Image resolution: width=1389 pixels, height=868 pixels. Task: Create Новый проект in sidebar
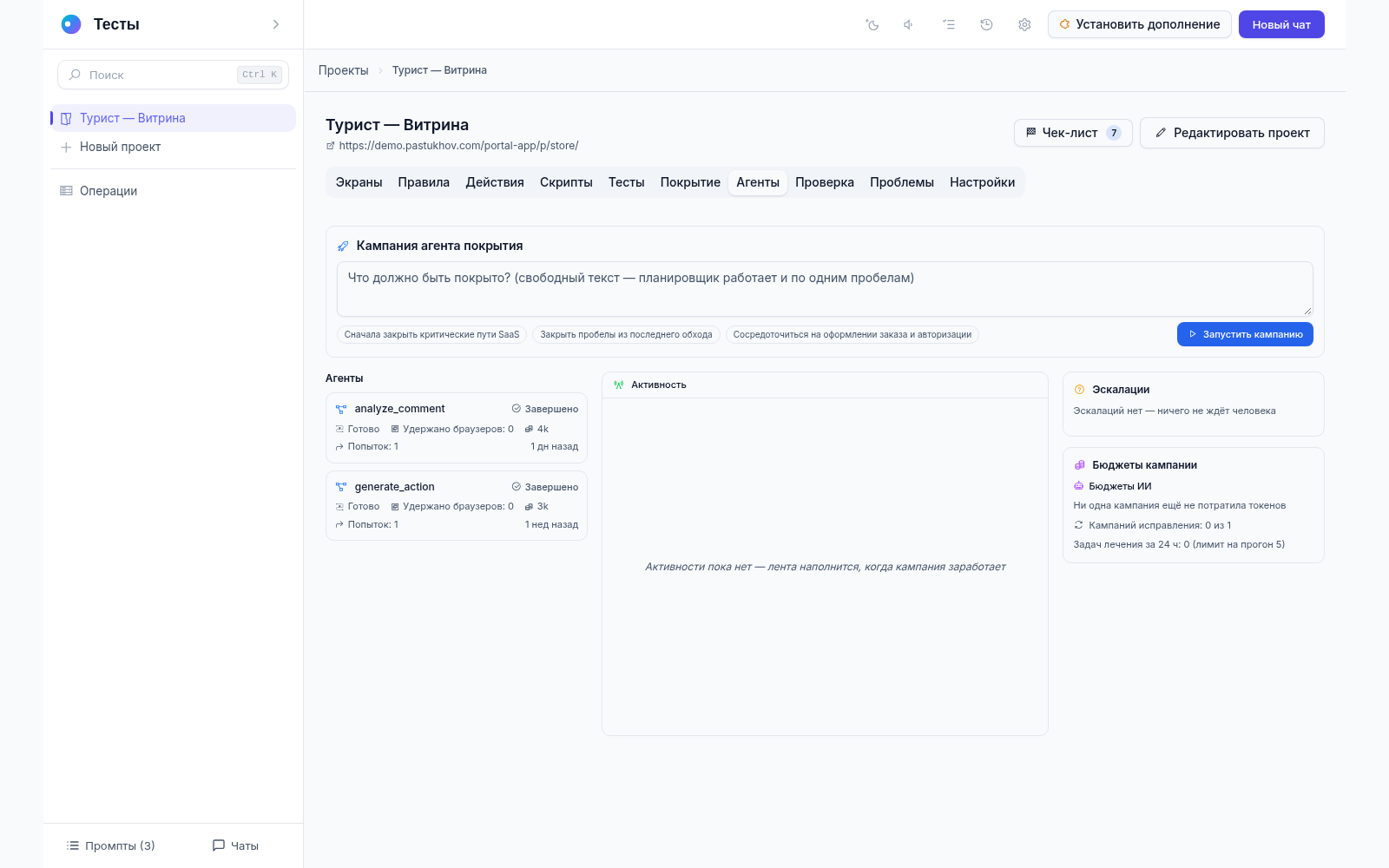pos(173,147)
